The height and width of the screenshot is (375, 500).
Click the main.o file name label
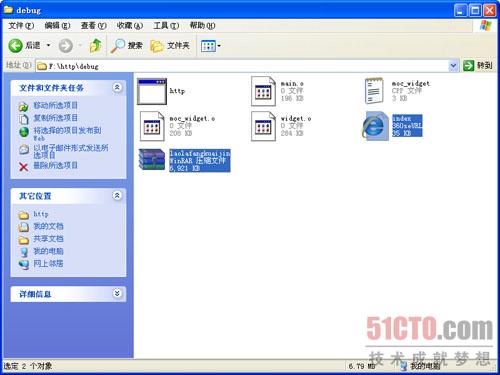coord(292,83)
